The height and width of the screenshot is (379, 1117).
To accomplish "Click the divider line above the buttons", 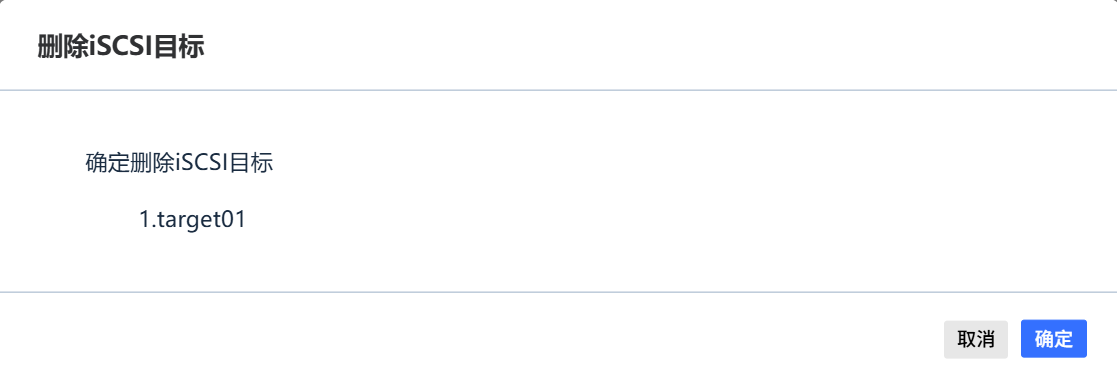I will (558, 292).
